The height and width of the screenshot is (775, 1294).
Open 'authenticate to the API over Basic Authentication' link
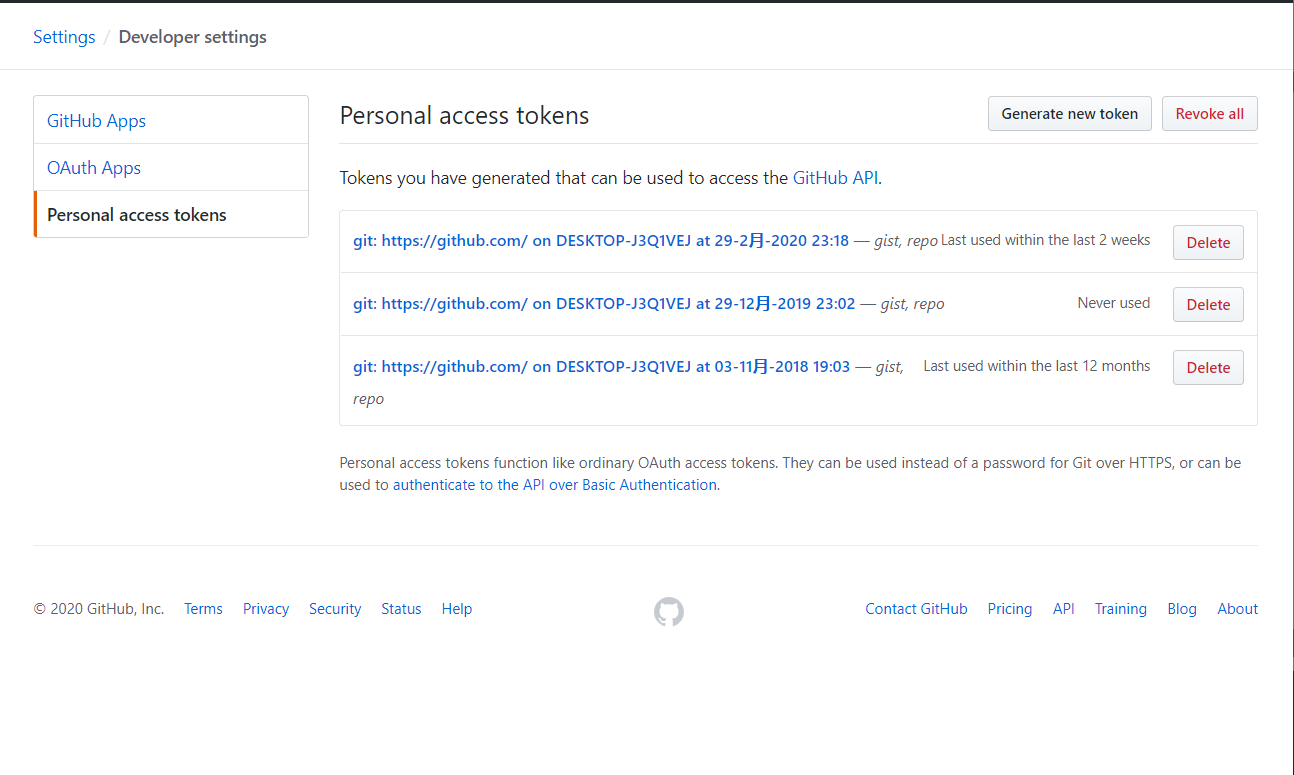pyautogui.click(x=555, y=485)
